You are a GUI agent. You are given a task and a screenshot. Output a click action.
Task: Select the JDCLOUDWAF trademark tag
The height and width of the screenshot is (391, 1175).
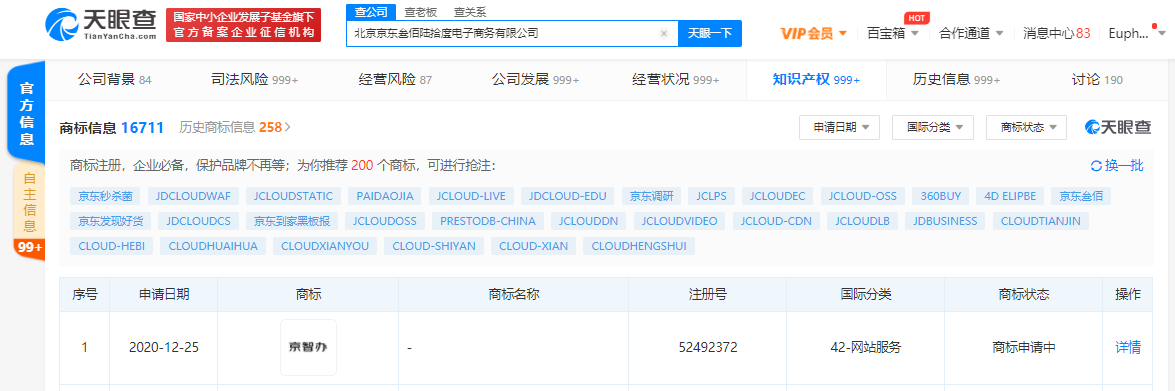click(193, 196)
